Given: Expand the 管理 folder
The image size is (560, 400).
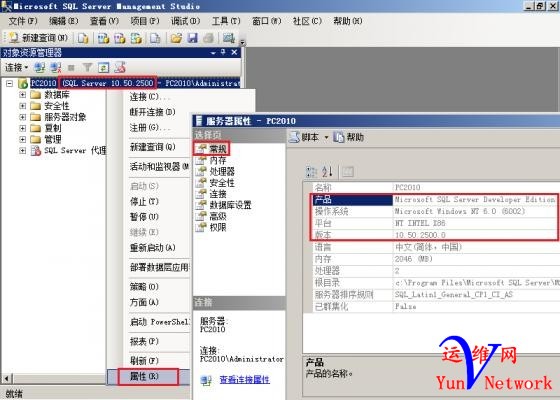Looking at the screenshot, I should click(22, 139).
